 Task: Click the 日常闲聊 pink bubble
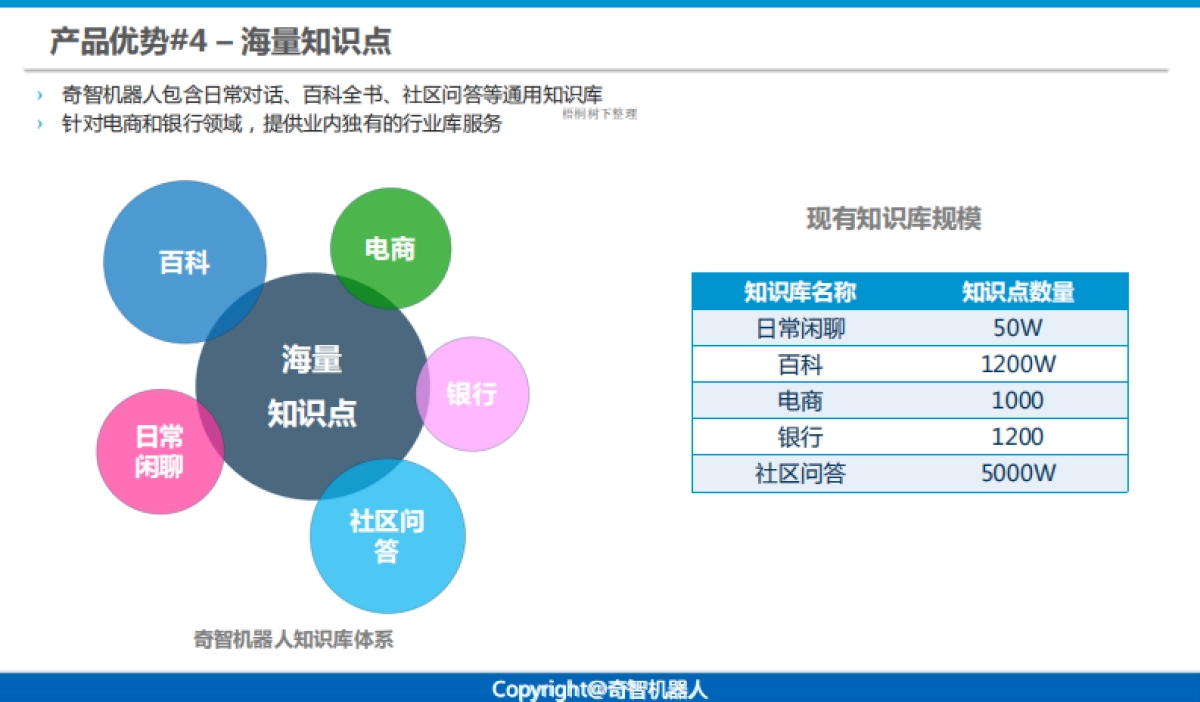159,452
